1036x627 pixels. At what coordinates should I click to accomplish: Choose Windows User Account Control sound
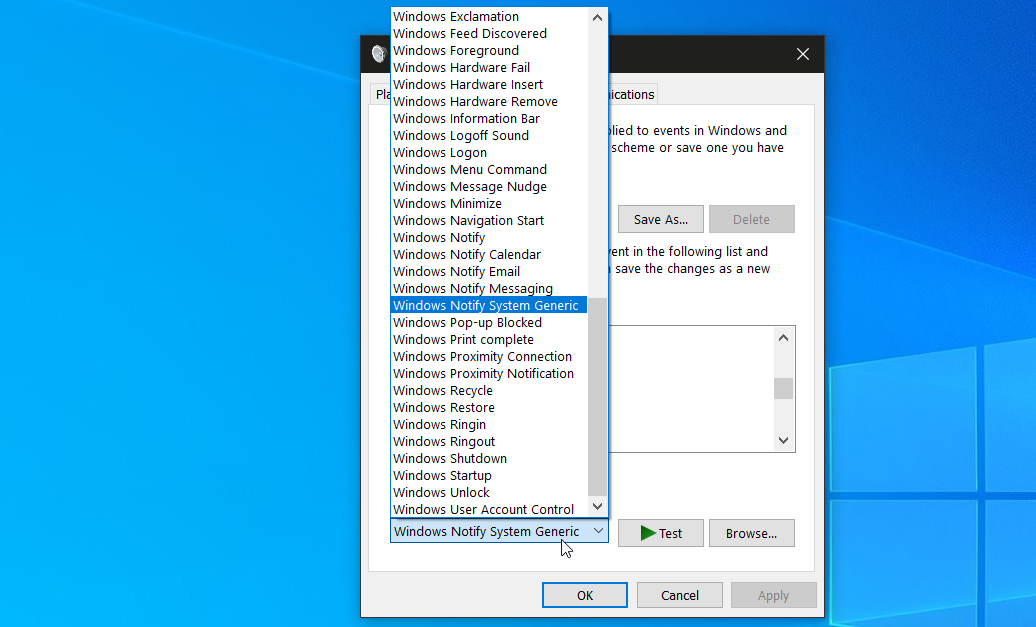click(489, 509)
